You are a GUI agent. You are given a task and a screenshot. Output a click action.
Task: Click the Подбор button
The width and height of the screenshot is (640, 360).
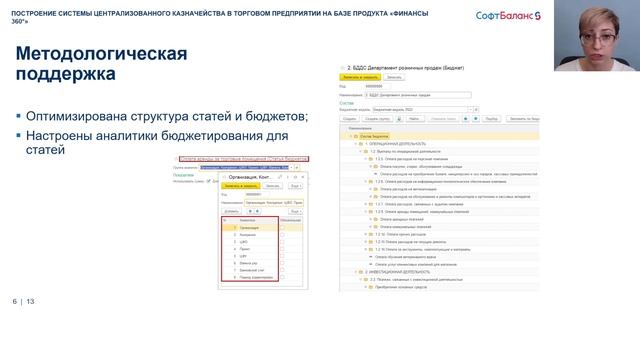tap(491, 119)
